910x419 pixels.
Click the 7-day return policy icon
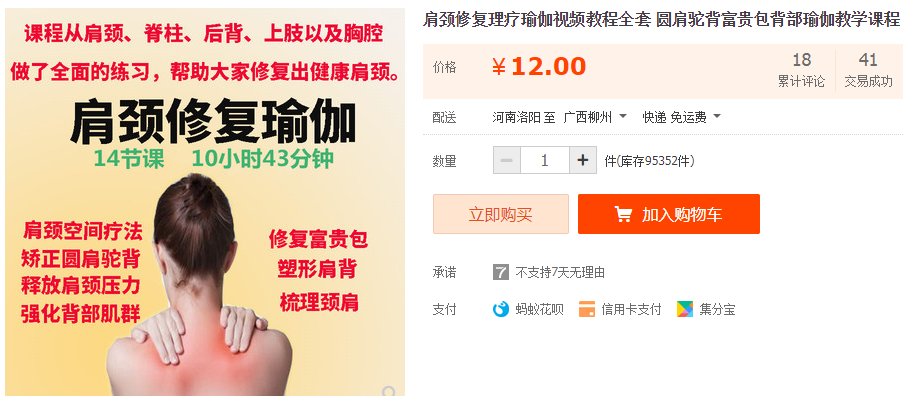pos(500,272)
